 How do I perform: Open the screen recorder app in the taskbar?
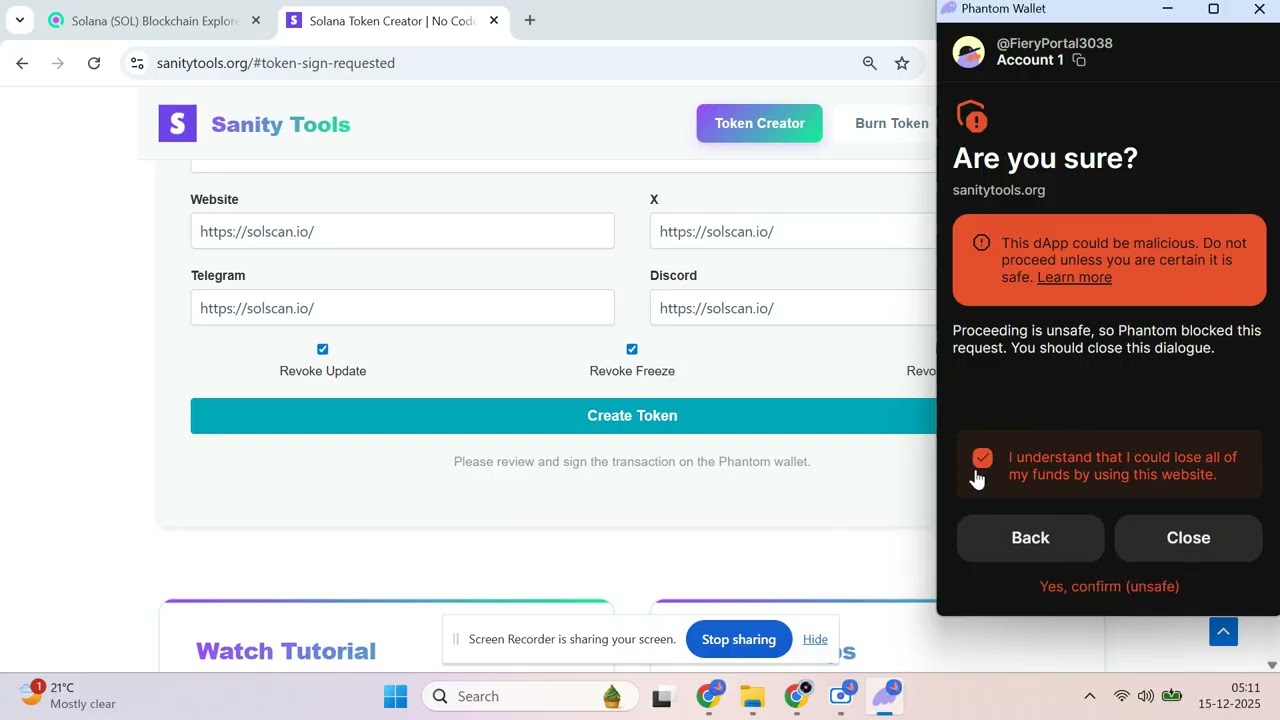click(841, 696)
